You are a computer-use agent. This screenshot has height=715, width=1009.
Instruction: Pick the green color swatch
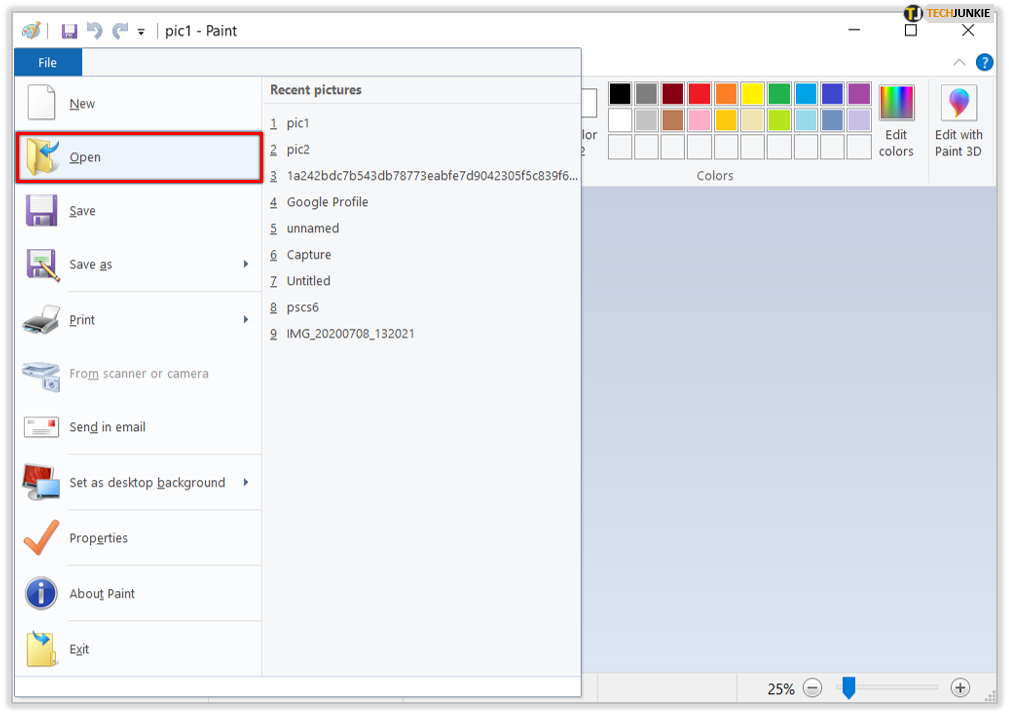tap(779, 94)
